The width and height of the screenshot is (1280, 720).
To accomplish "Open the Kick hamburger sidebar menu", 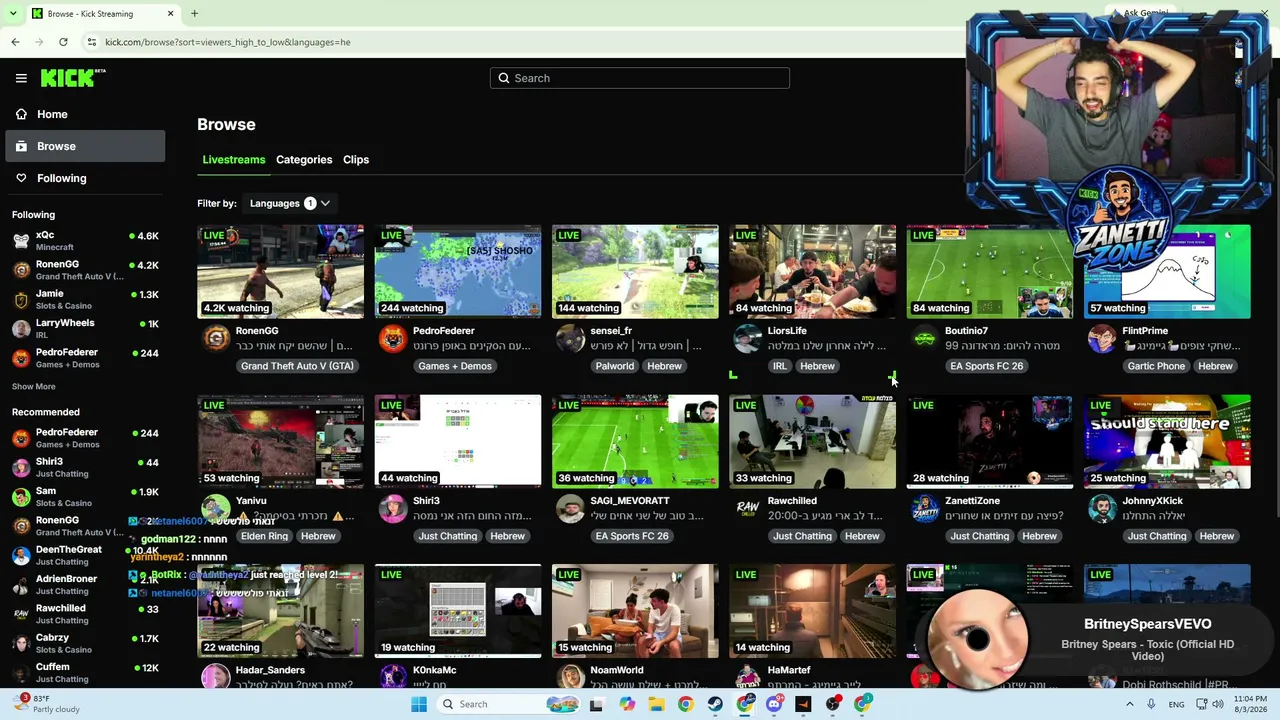I will point(21,78).
